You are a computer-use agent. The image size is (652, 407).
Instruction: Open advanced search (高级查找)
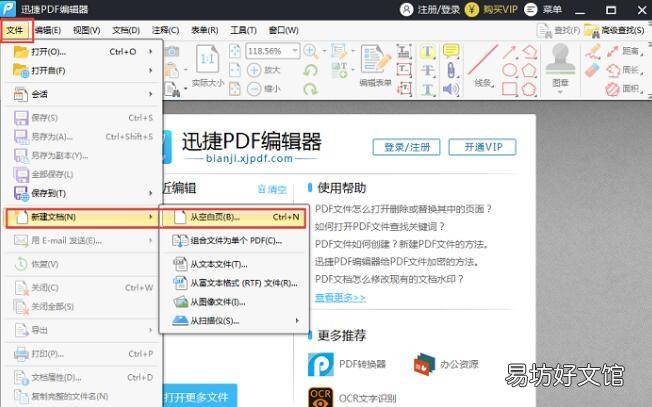(614, 30)
